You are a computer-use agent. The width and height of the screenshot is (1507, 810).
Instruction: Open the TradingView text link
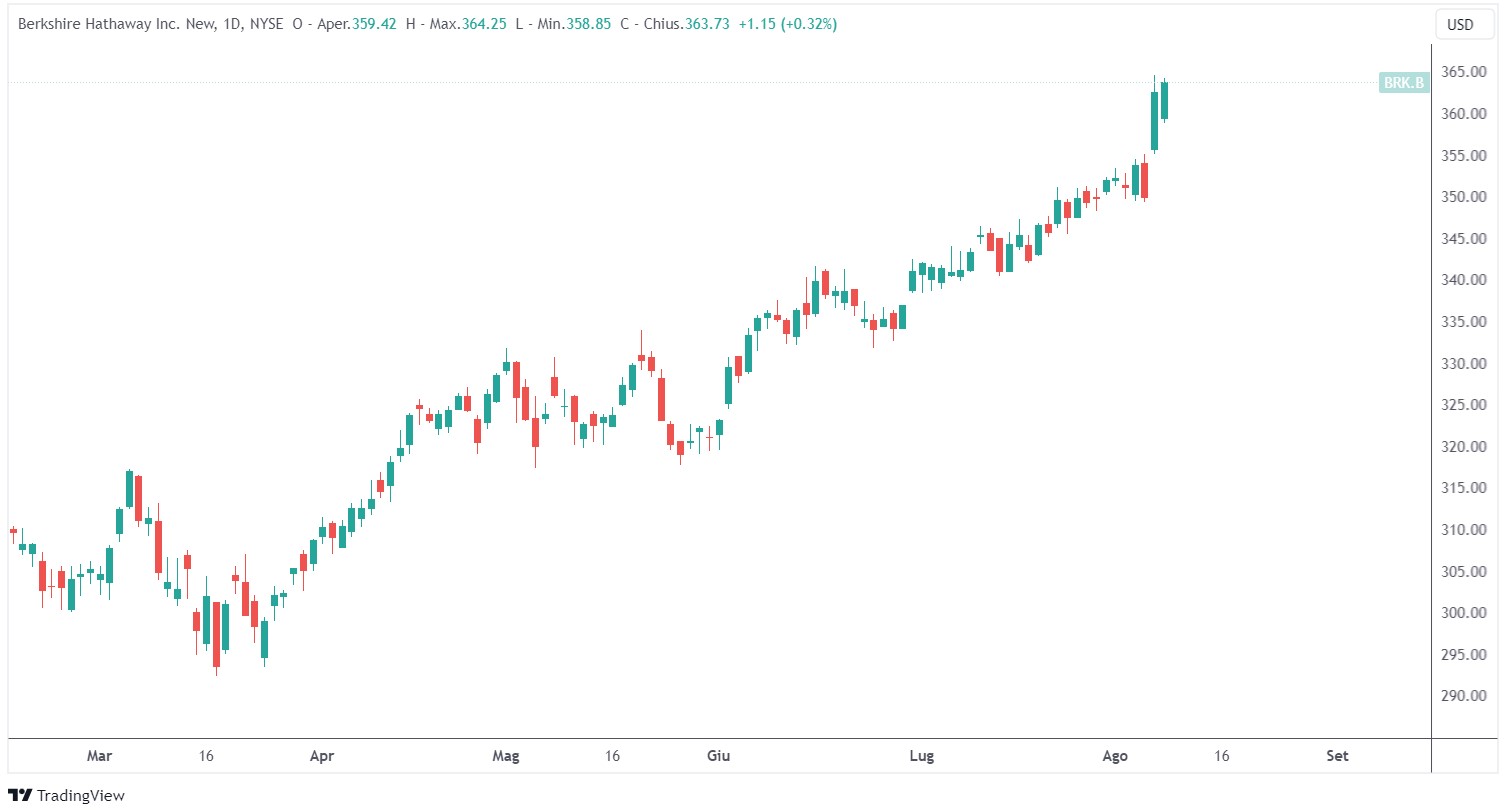pyautogui.click(x=80, y=795)
